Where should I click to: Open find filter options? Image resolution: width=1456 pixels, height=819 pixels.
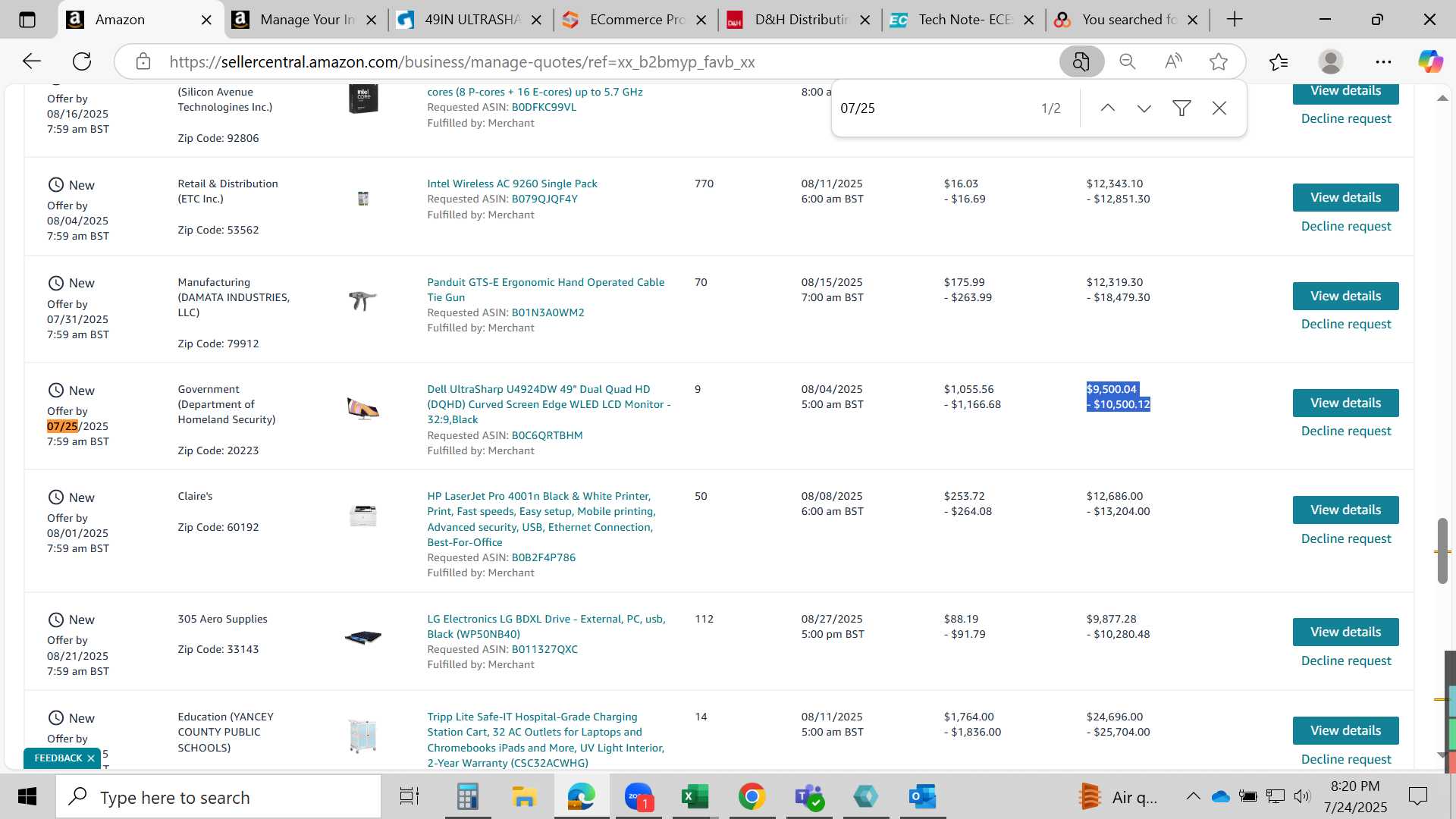tap(1181, 108)
